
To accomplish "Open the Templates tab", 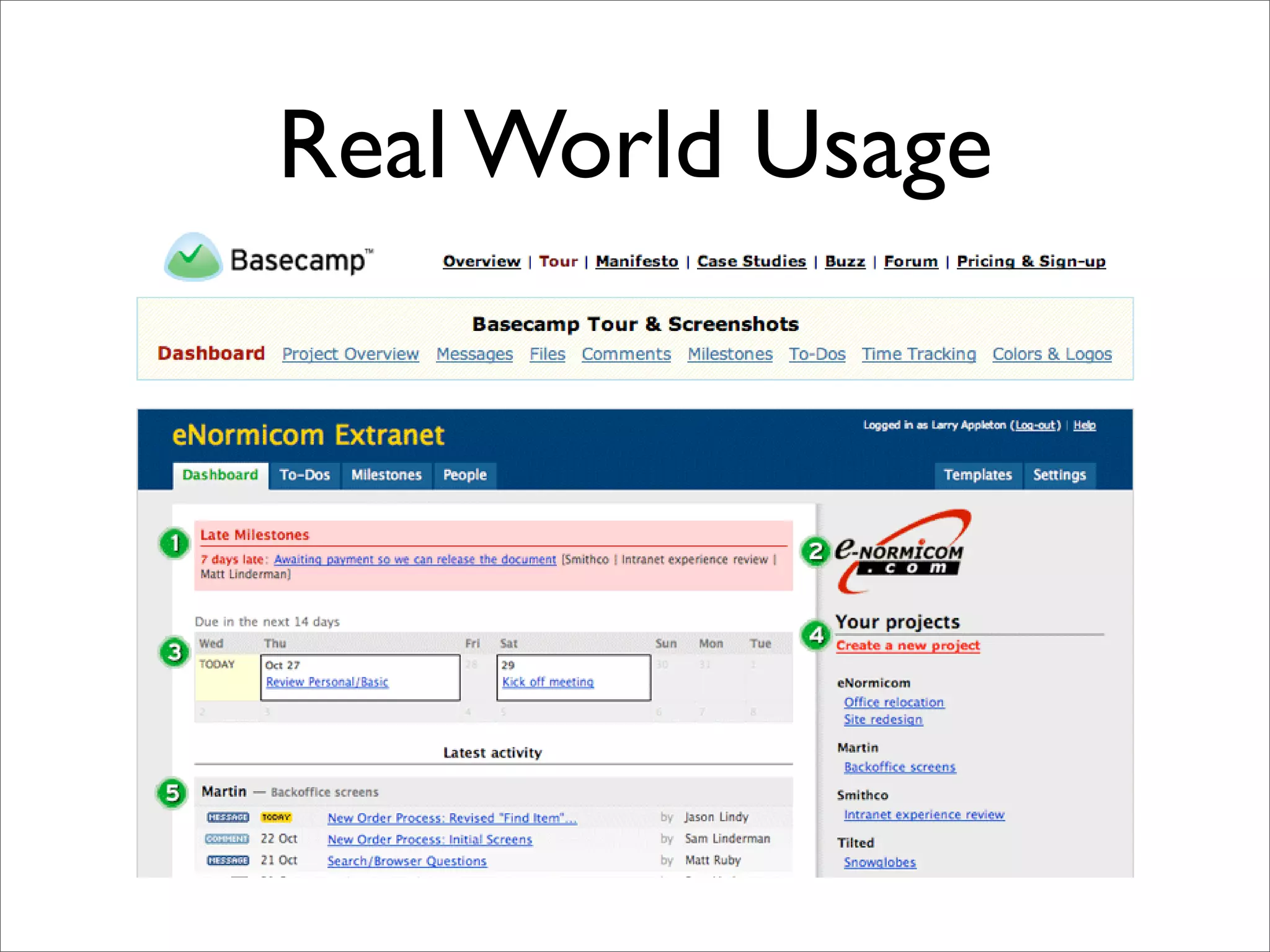I will pyautogui.click(x=977, y=475).
